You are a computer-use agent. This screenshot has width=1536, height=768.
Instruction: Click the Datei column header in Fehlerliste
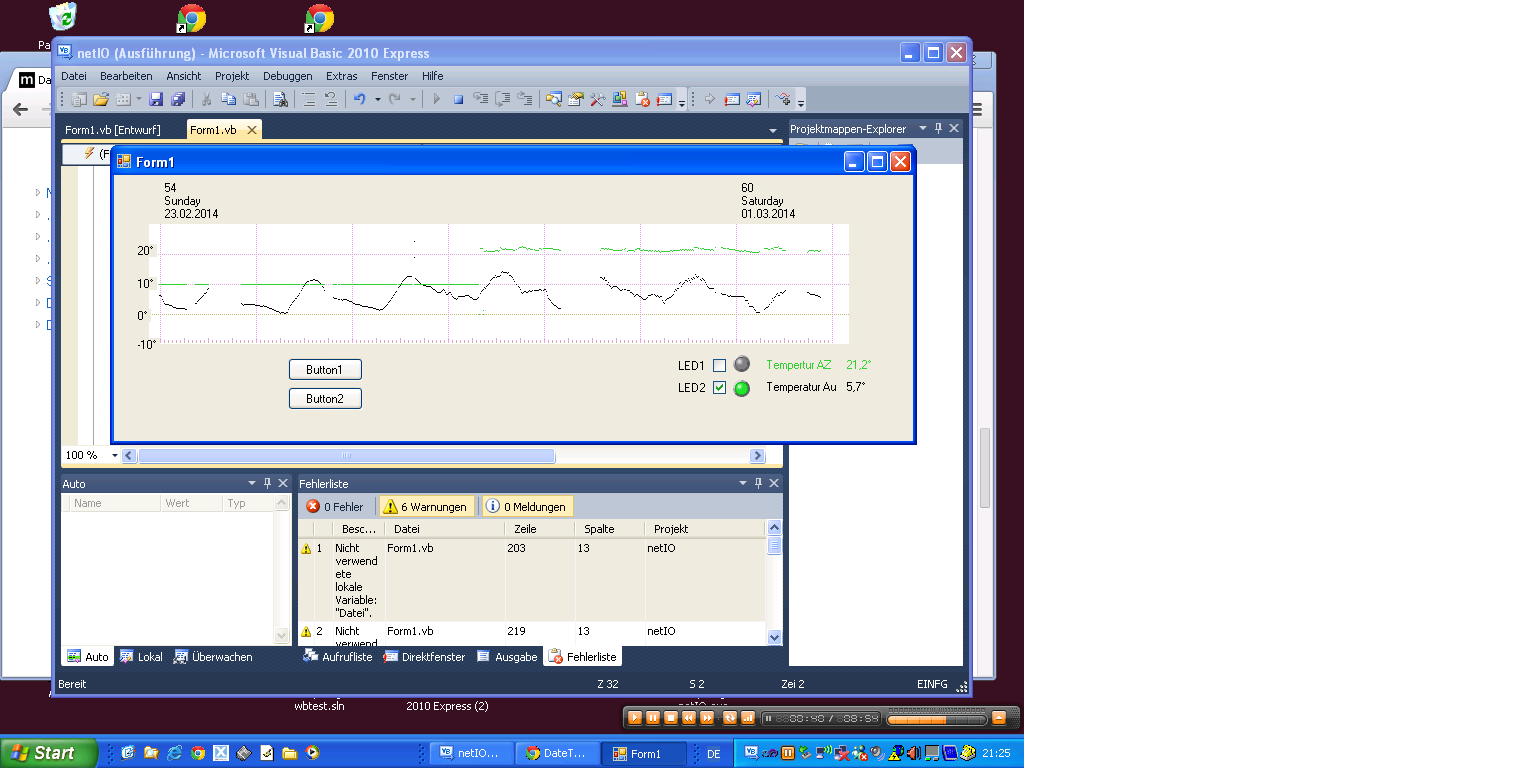pos(445,529)
